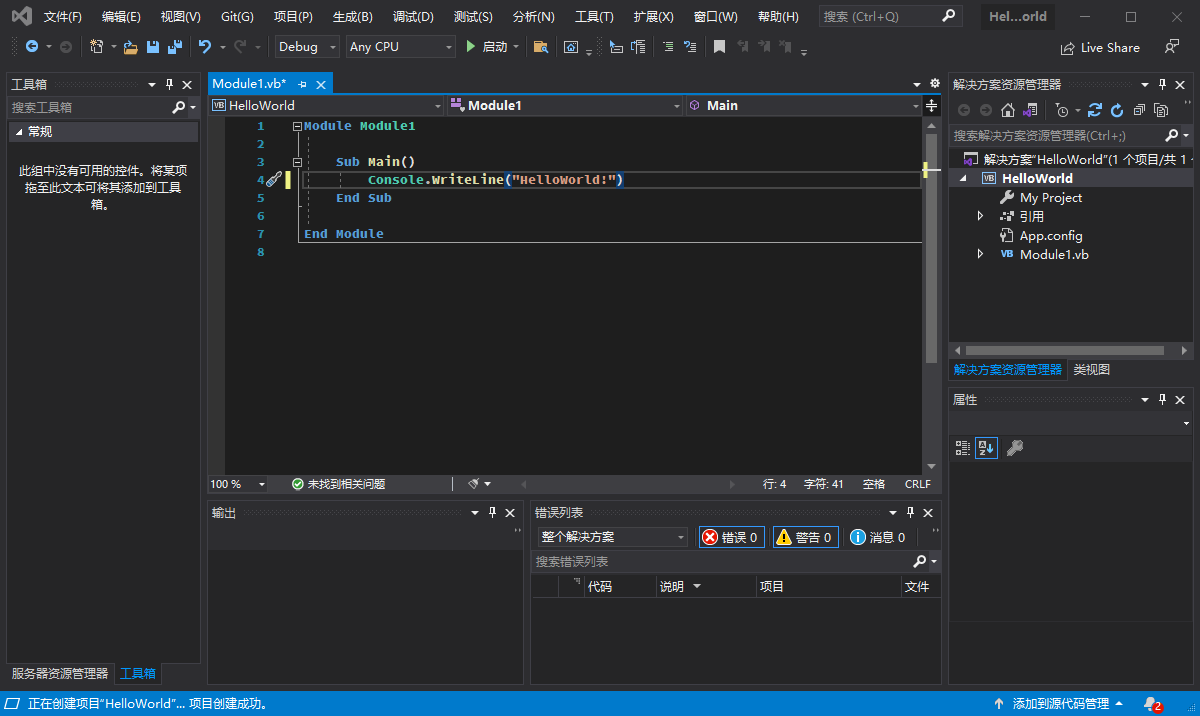Viewport: 1200px width, 716px height.
Task: Open the Debug configuration dropdown
Action: coord(307,47)
